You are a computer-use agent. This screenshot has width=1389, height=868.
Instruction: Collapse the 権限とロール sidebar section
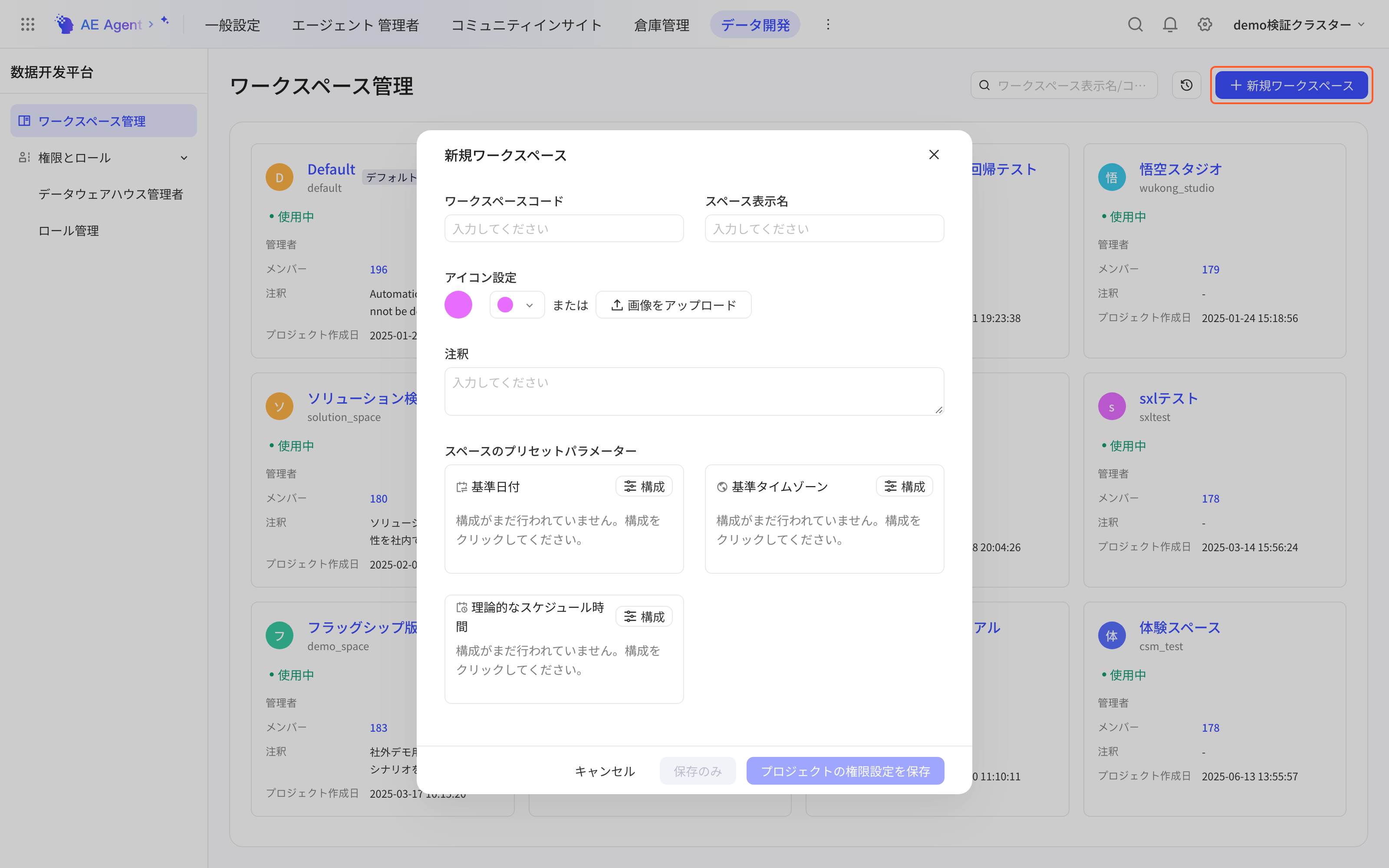[x=103, y=157]
